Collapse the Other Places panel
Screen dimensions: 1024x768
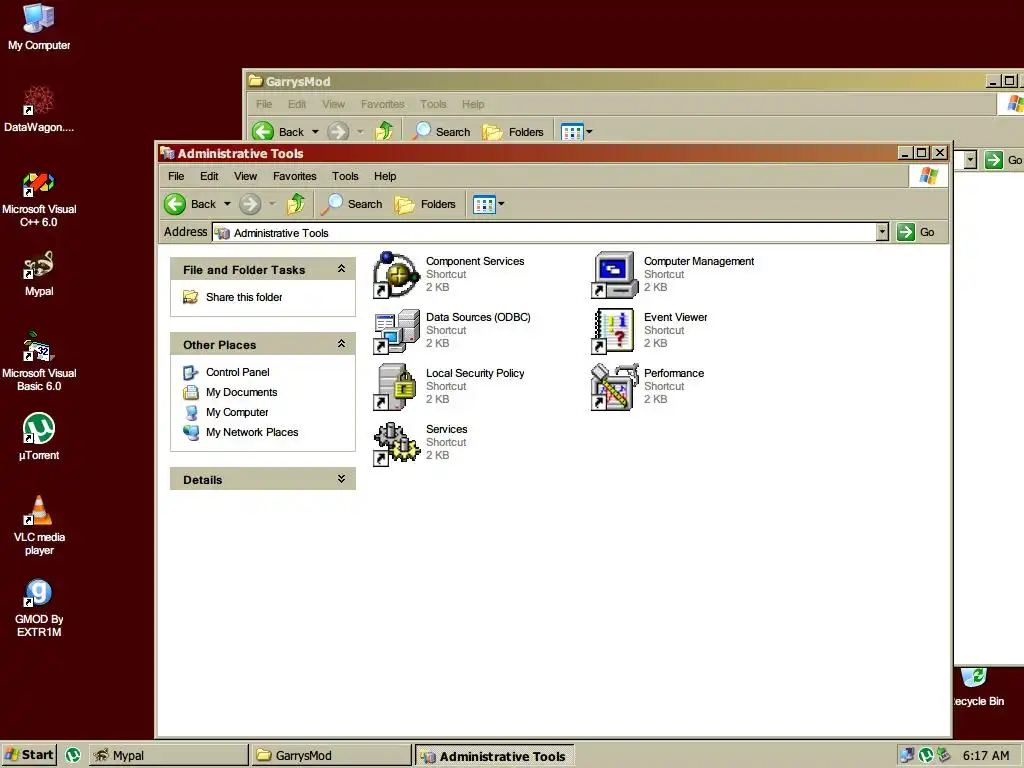(x=341, y=344)
